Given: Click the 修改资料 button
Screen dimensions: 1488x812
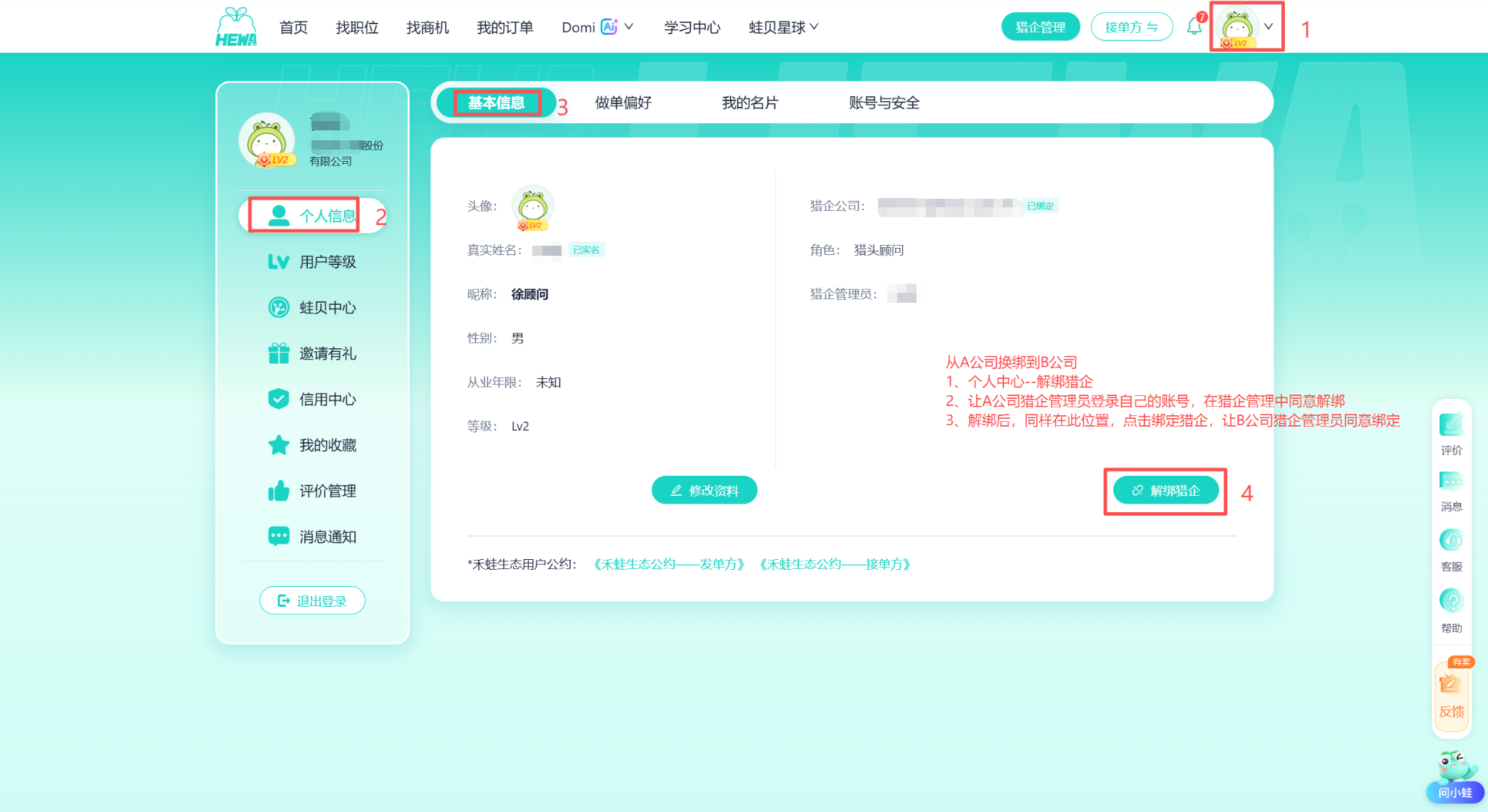Looking at the screenshot, I should [704, 490].
